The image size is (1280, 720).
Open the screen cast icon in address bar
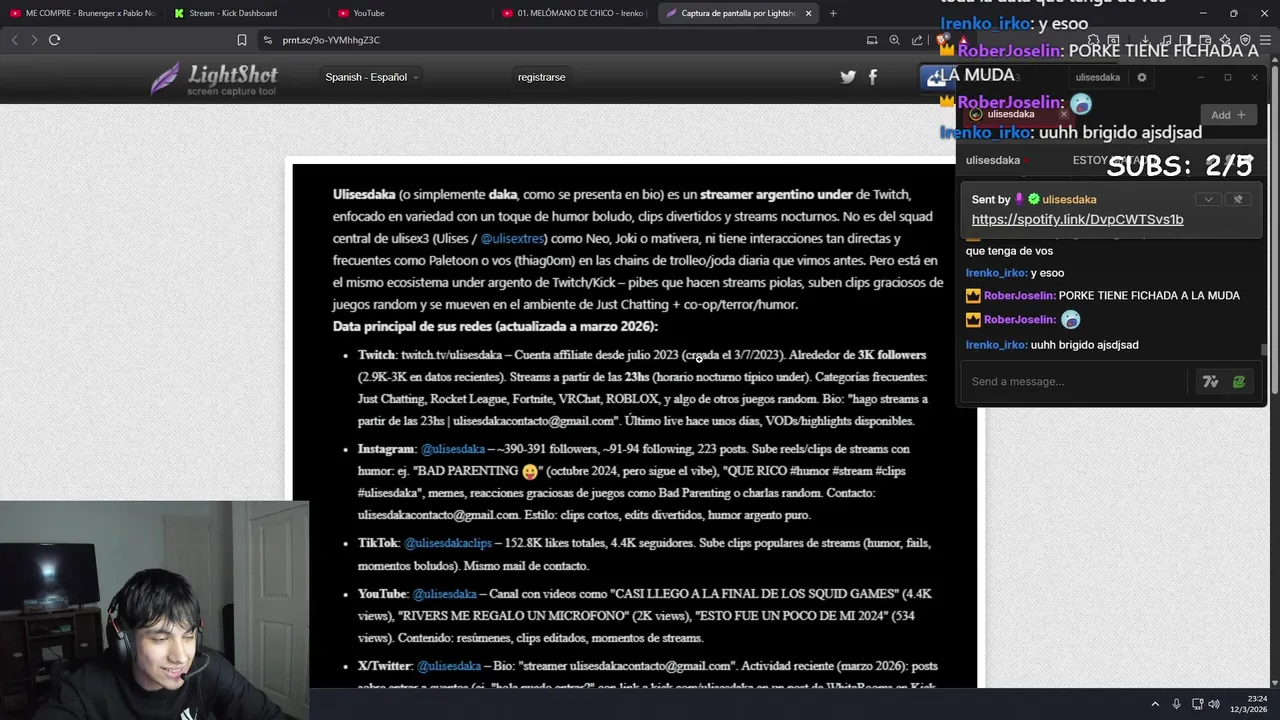[x=872, y=40]
